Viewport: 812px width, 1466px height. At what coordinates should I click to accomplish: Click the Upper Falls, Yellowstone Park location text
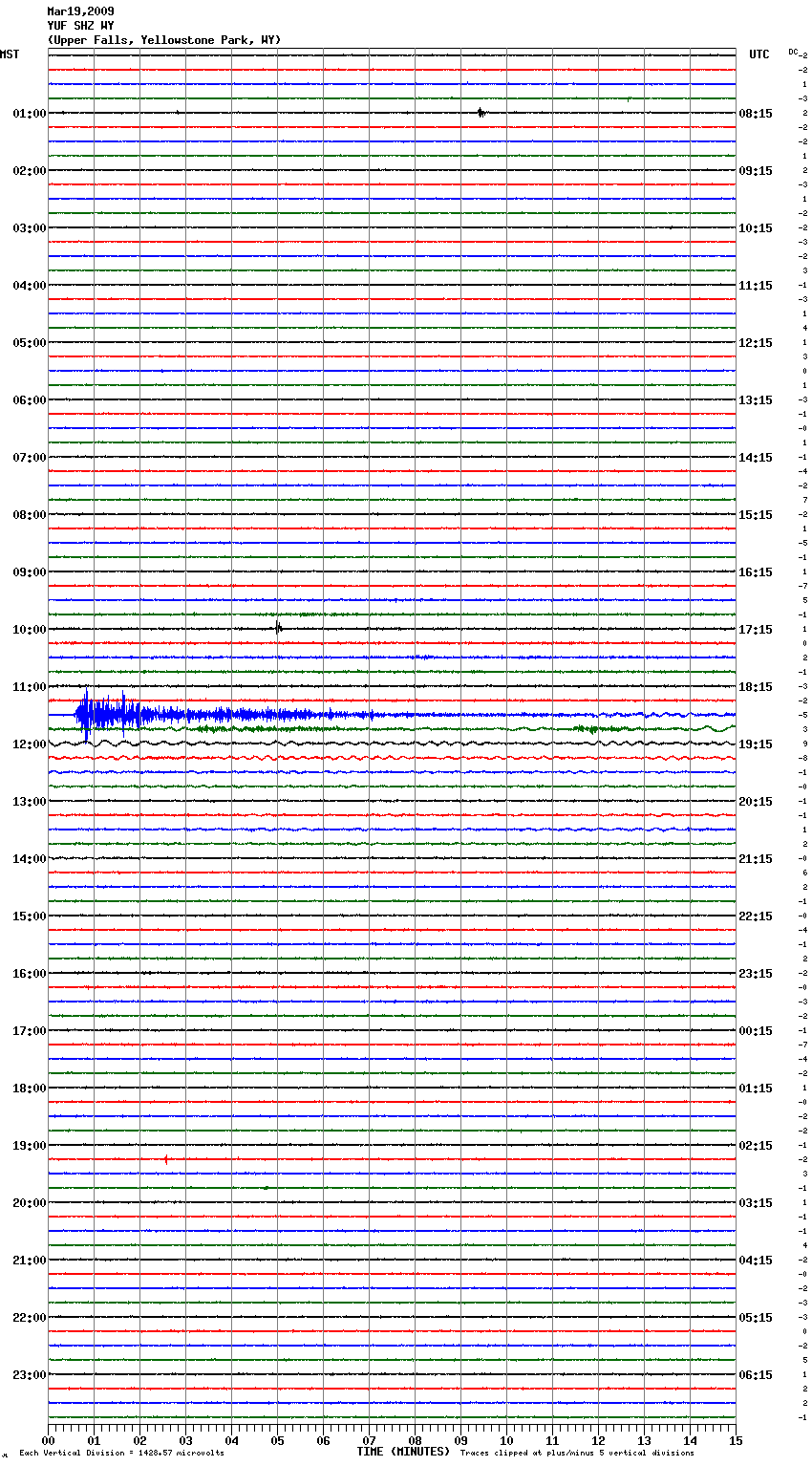(164, 40)
